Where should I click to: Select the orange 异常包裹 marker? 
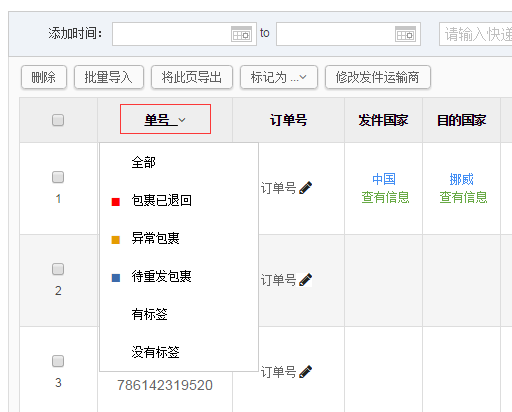click(116, 240)
